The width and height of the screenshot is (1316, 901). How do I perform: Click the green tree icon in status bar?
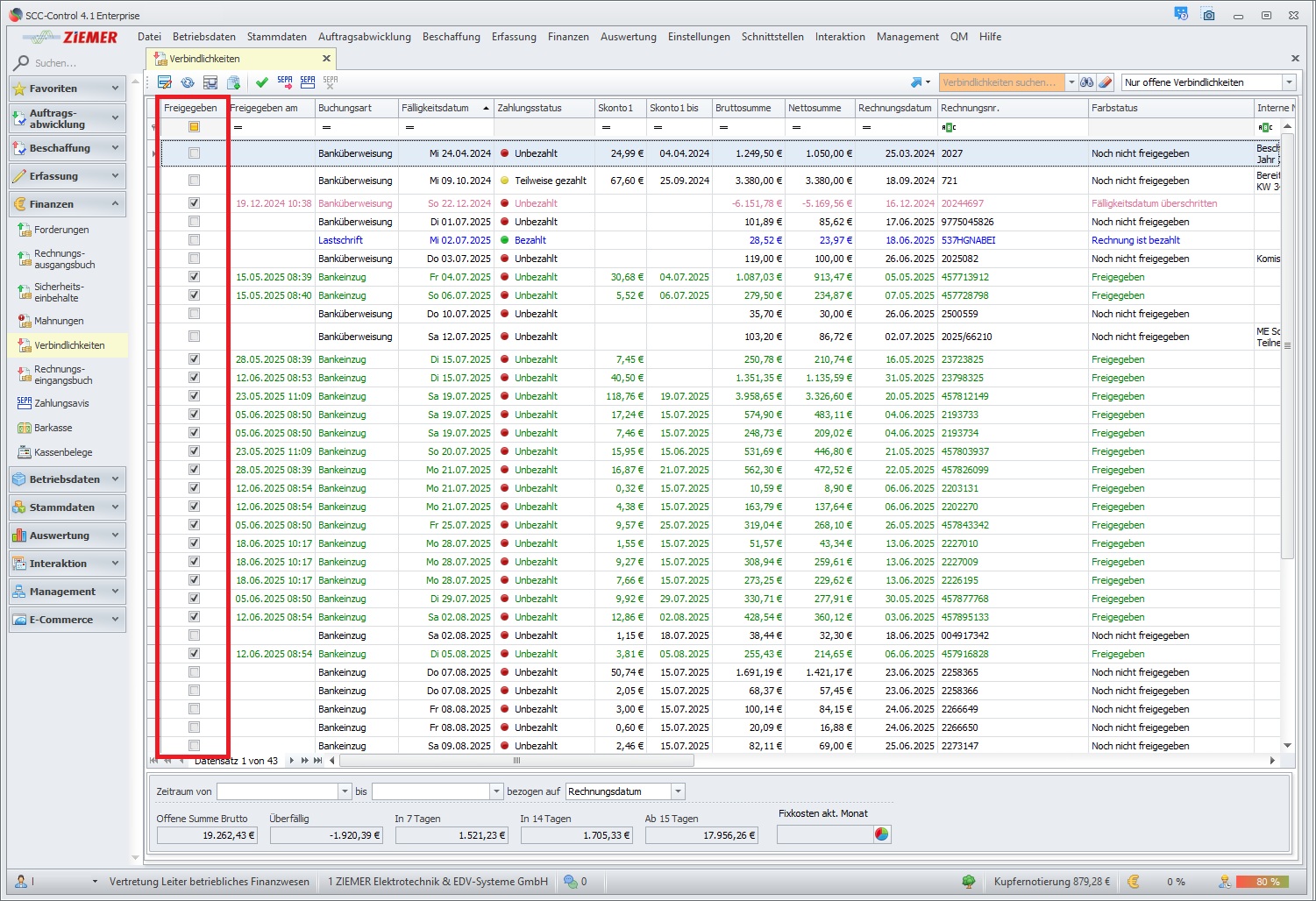(x=969, y=882)
